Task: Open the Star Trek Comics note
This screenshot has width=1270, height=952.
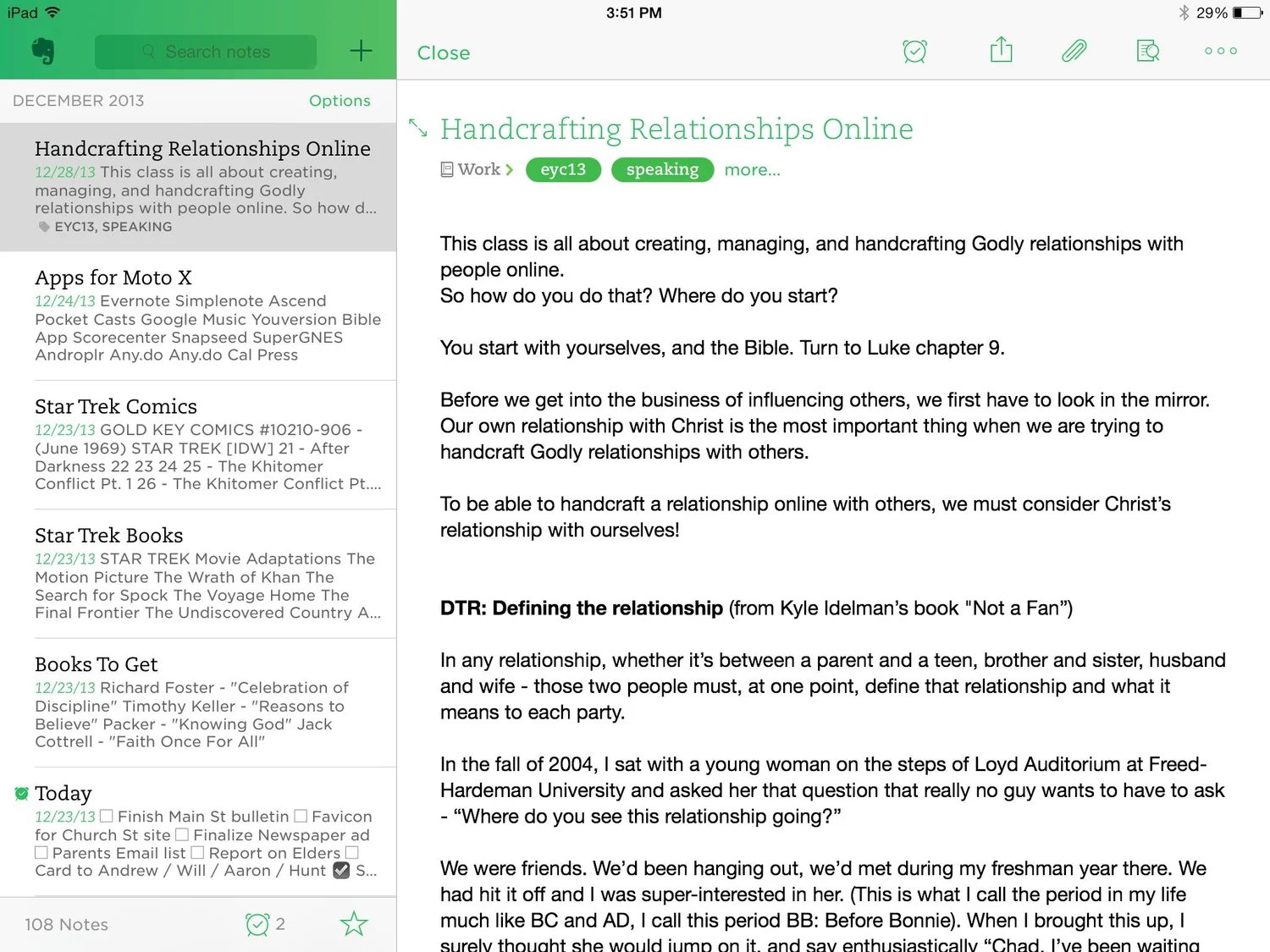Action: click(x=198, y=445)
